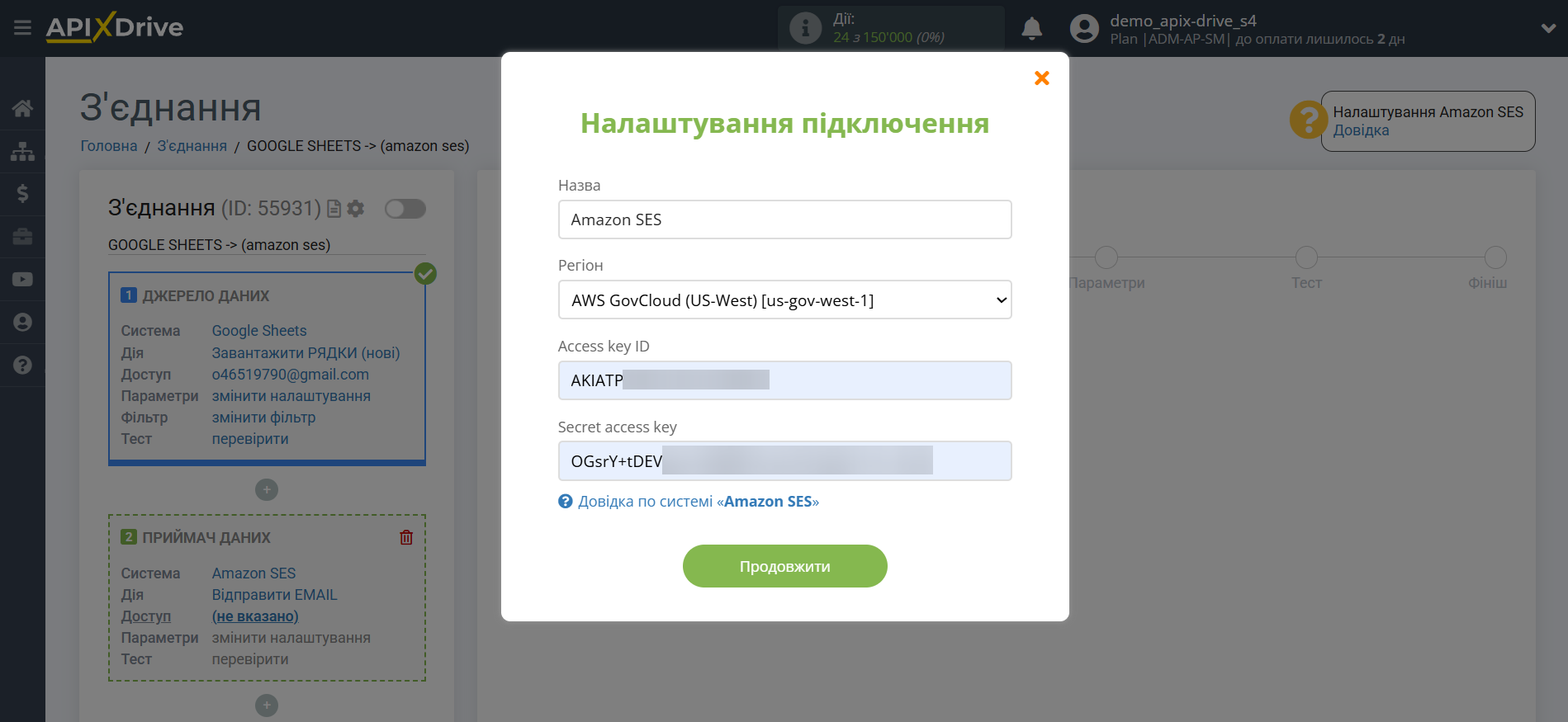
Task: Delete data receiver with trash icon
Action: point(406,538)
